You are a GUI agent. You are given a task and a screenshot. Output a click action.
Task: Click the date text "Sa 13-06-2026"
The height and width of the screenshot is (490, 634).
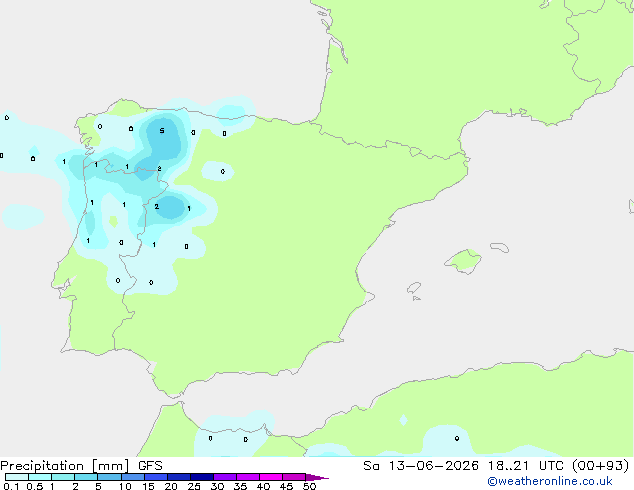tap(421, 466)
